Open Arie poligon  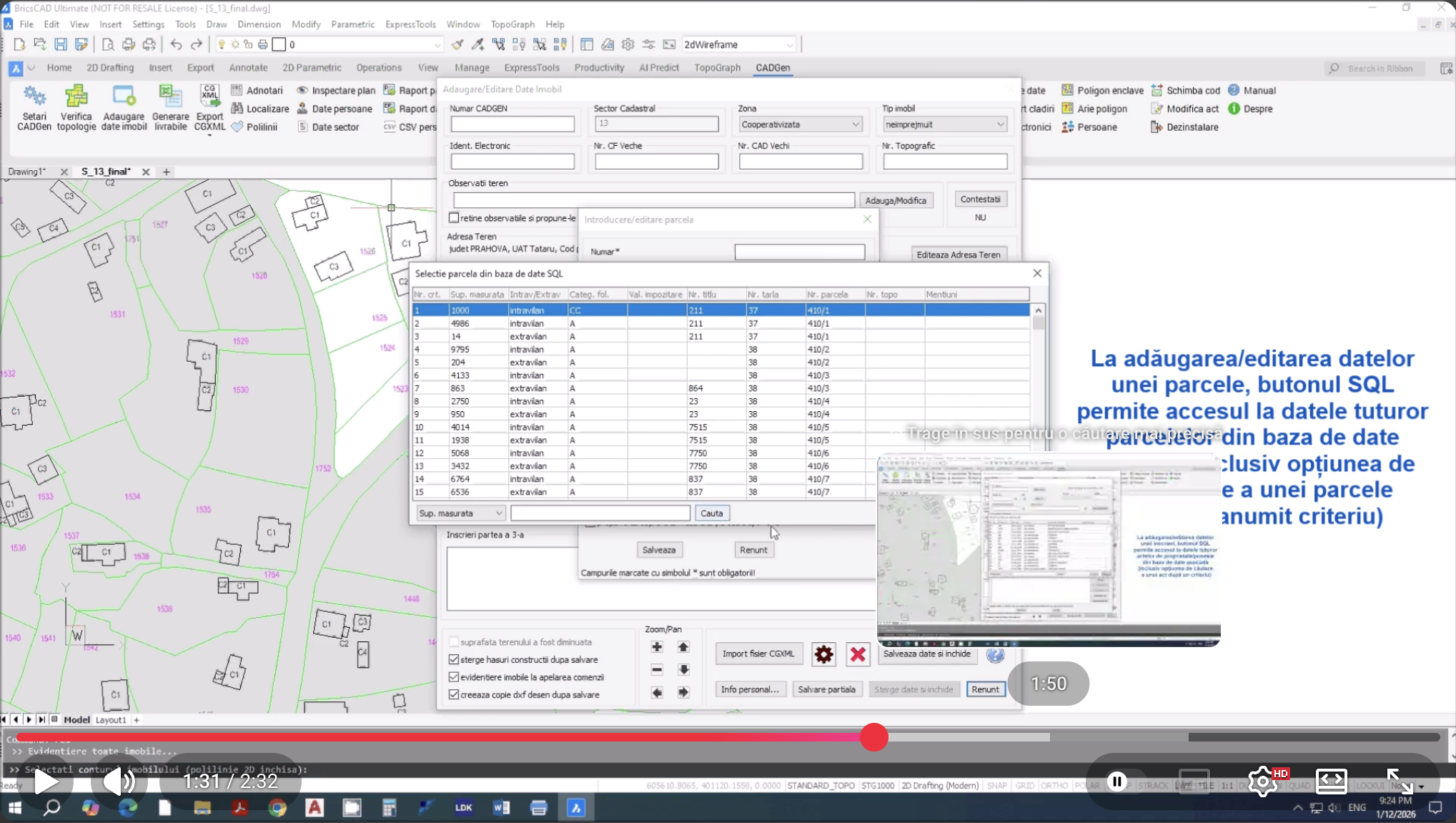coord(1094,109)
